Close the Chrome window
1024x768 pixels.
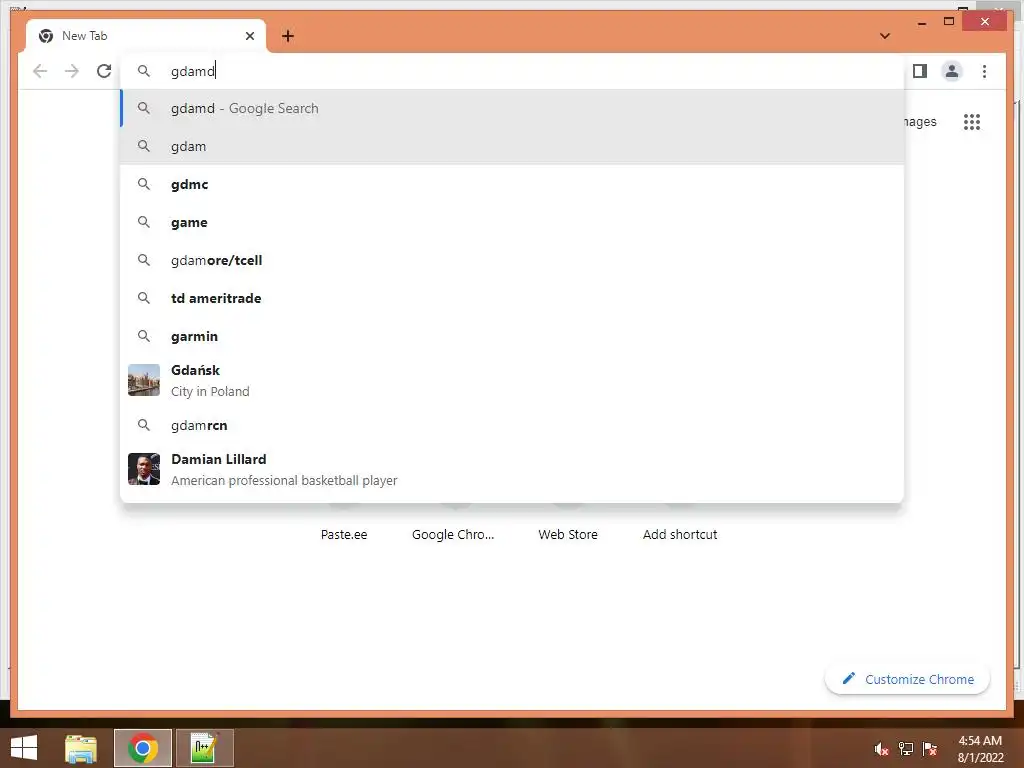coord(985,22)
